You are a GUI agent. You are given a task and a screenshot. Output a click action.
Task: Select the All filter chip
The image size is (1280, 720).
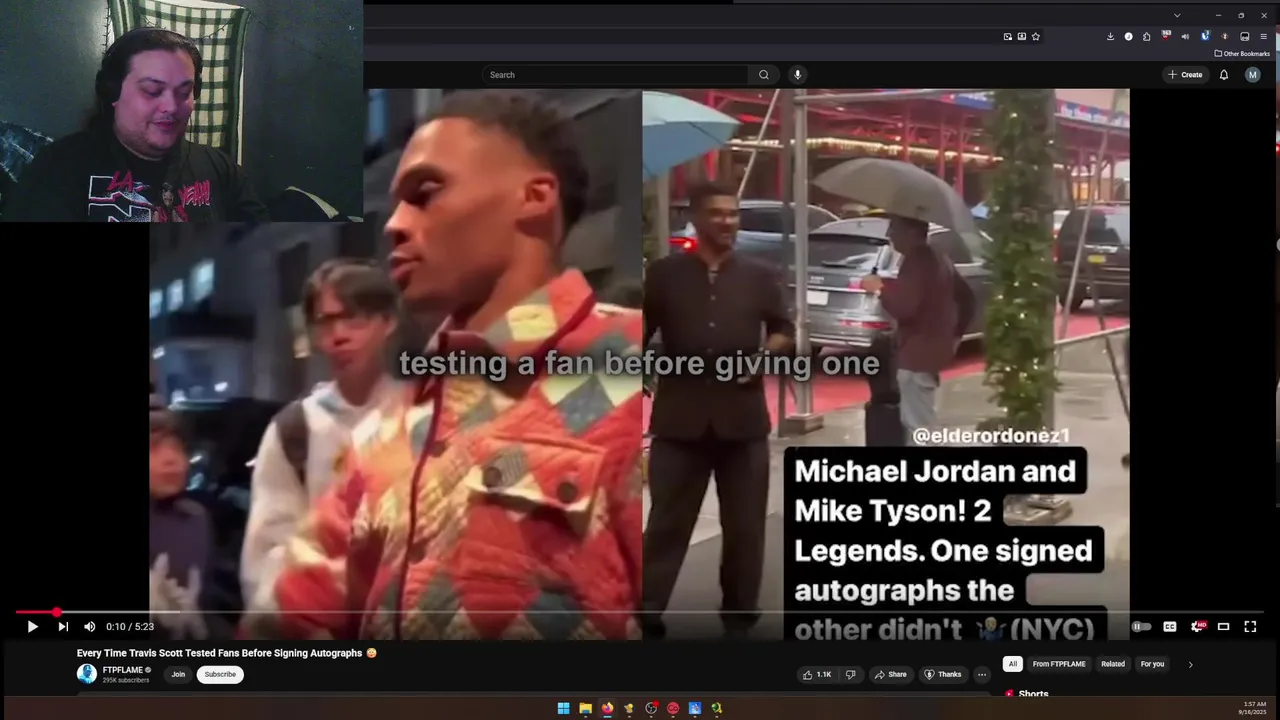[1013, 664]
